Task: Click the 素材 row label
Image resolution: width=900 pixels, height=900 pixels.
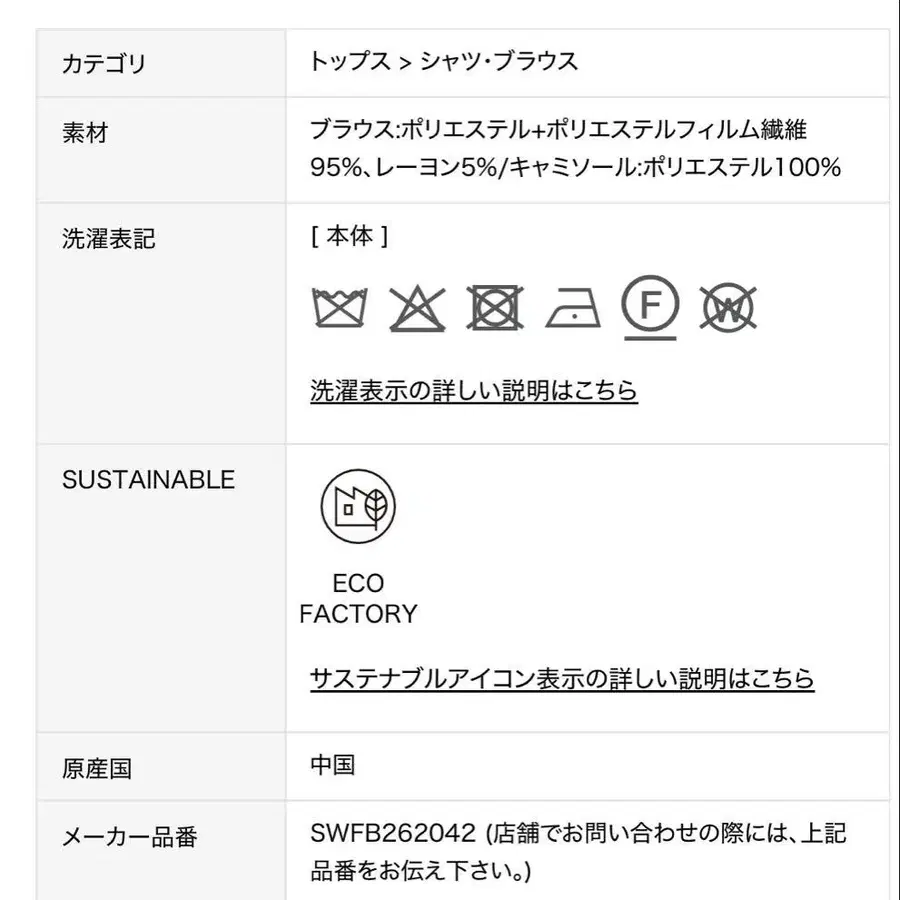Action: (86, 133)
